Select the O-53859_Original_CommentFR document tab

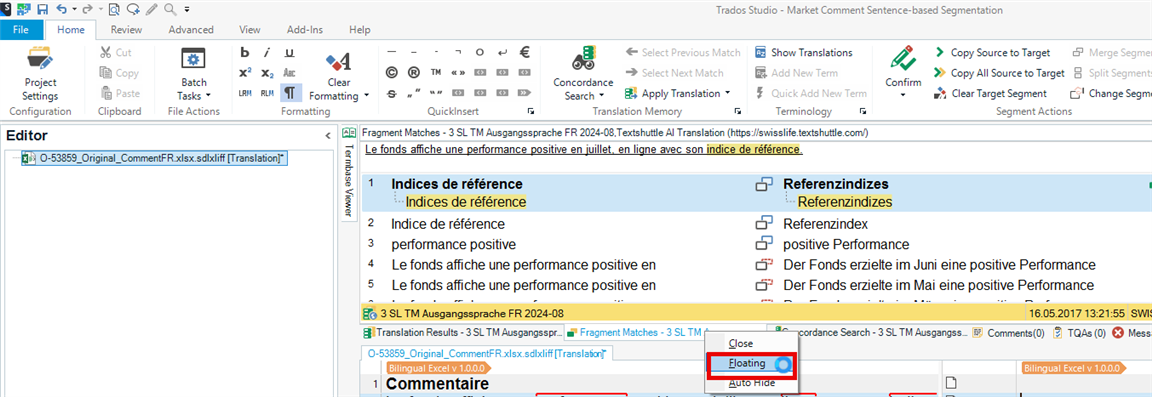coord(486,354)
